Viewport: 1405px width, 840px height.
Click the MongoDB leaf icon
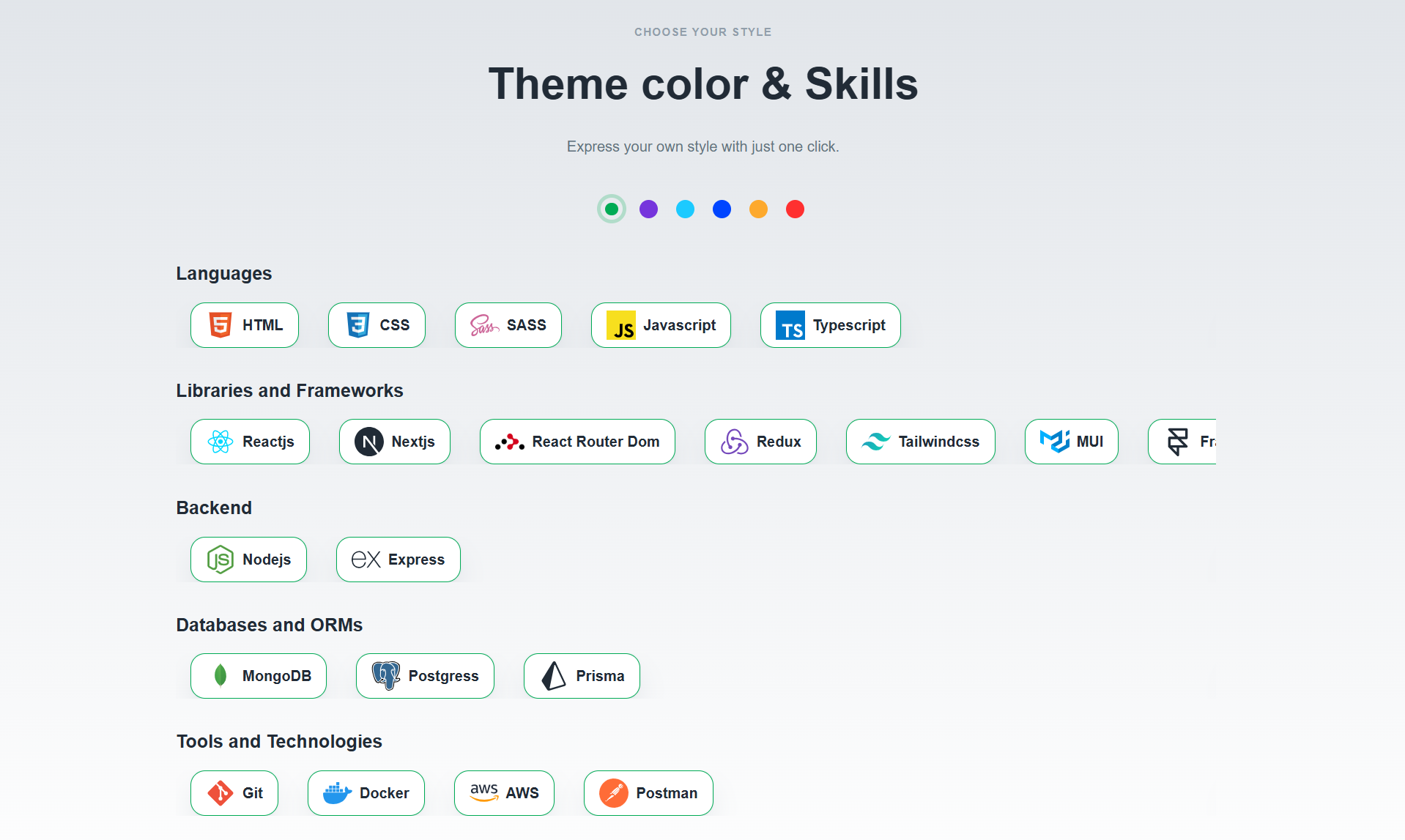tap(220, 675)
